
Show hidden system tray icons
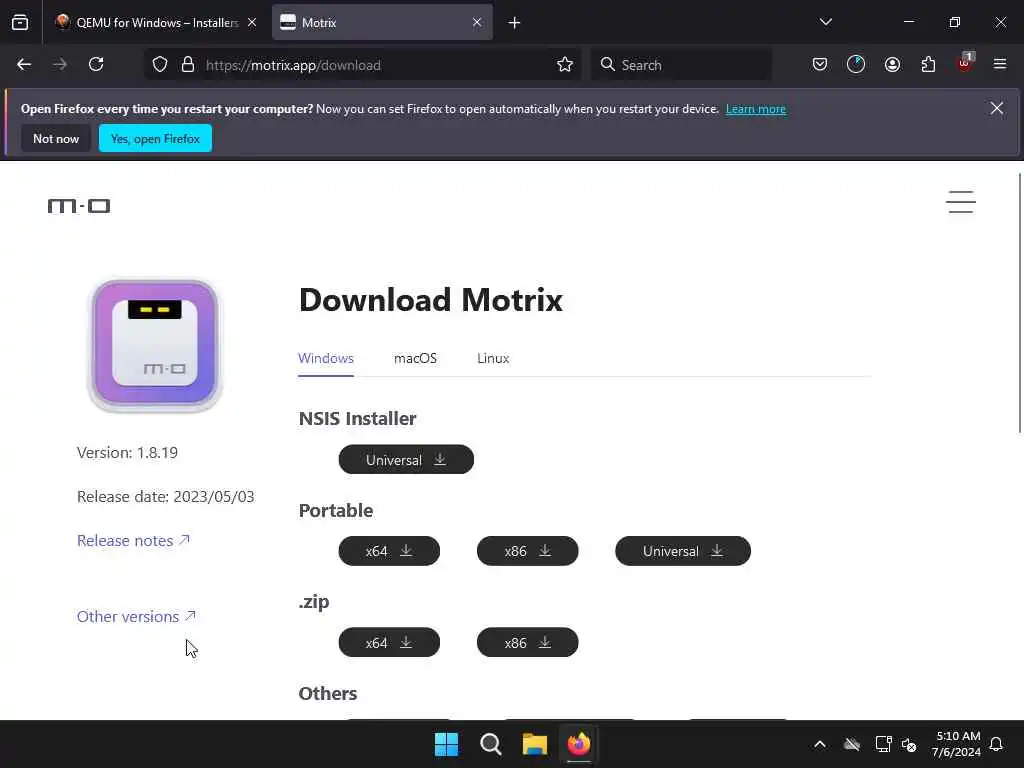820,744
